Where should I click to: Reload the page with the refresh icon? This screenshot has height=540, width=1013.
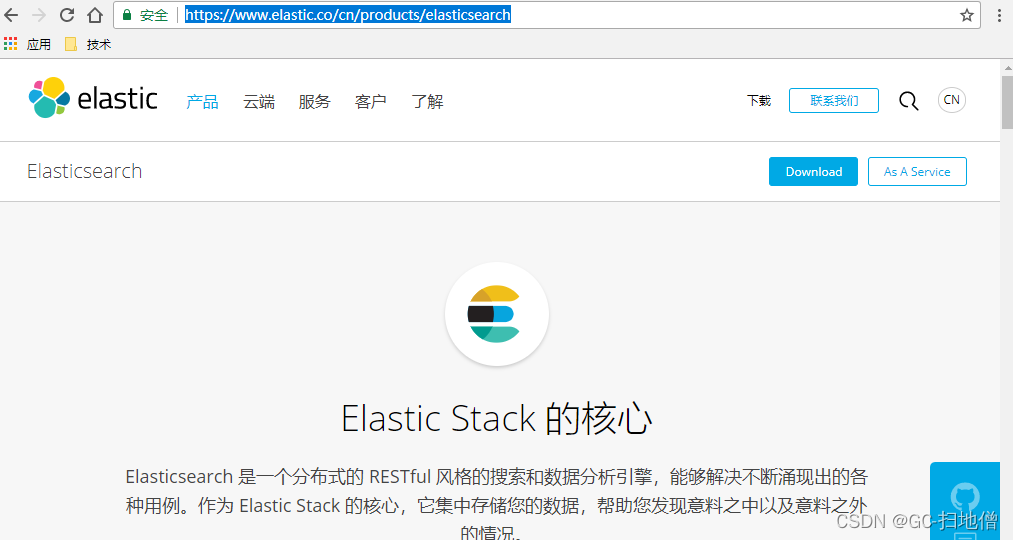(x=67, y=15)
